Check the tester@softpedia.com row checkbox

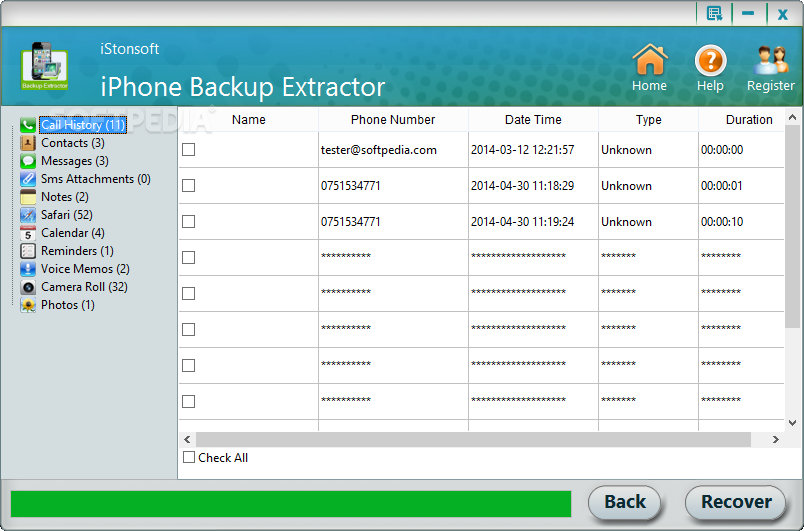tap(189, 150)
